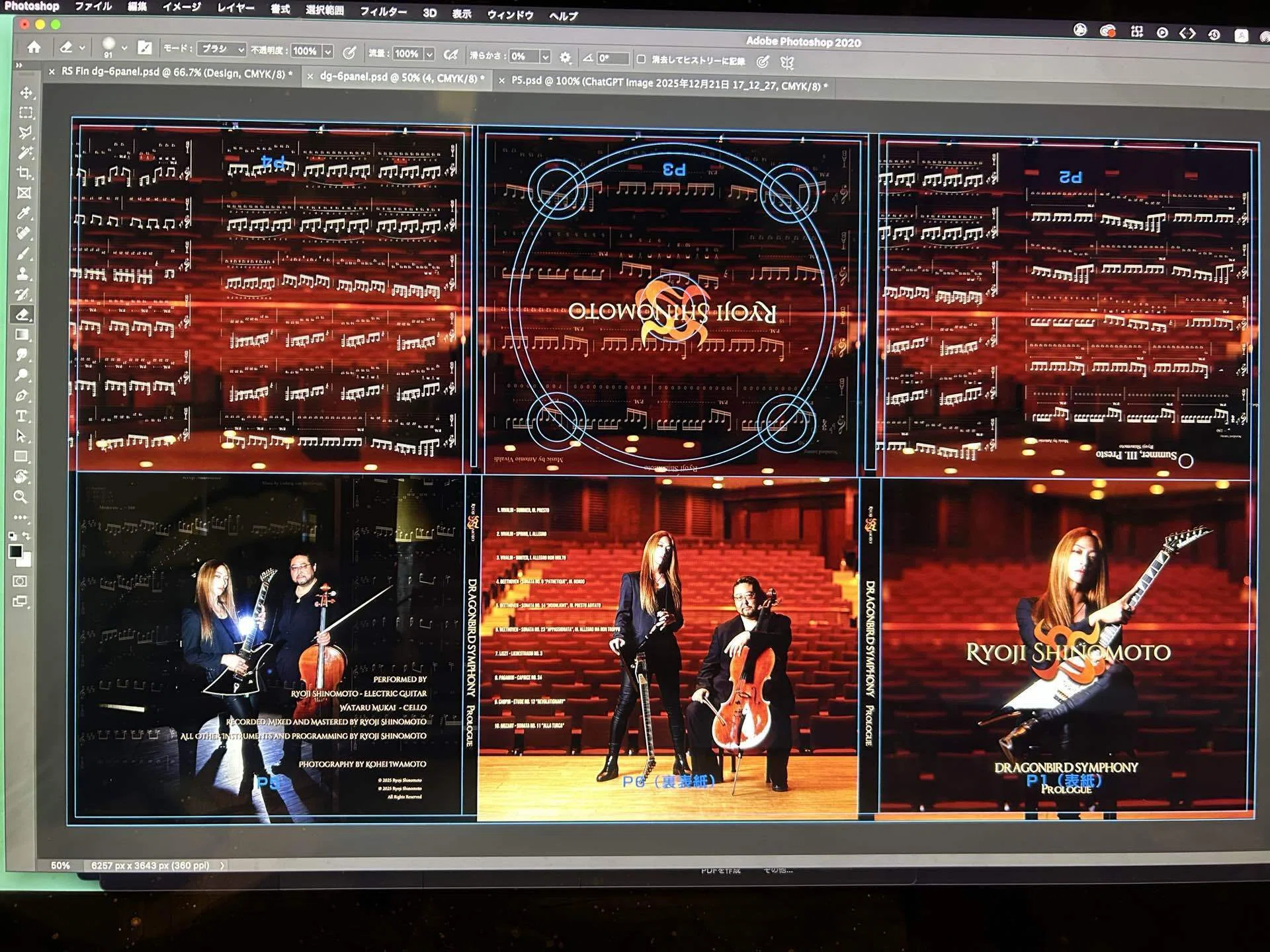The height and width of the screenshot is (952, 1270).
Task: Reset default foreground and background colors
Action: [x=12, y=536]
